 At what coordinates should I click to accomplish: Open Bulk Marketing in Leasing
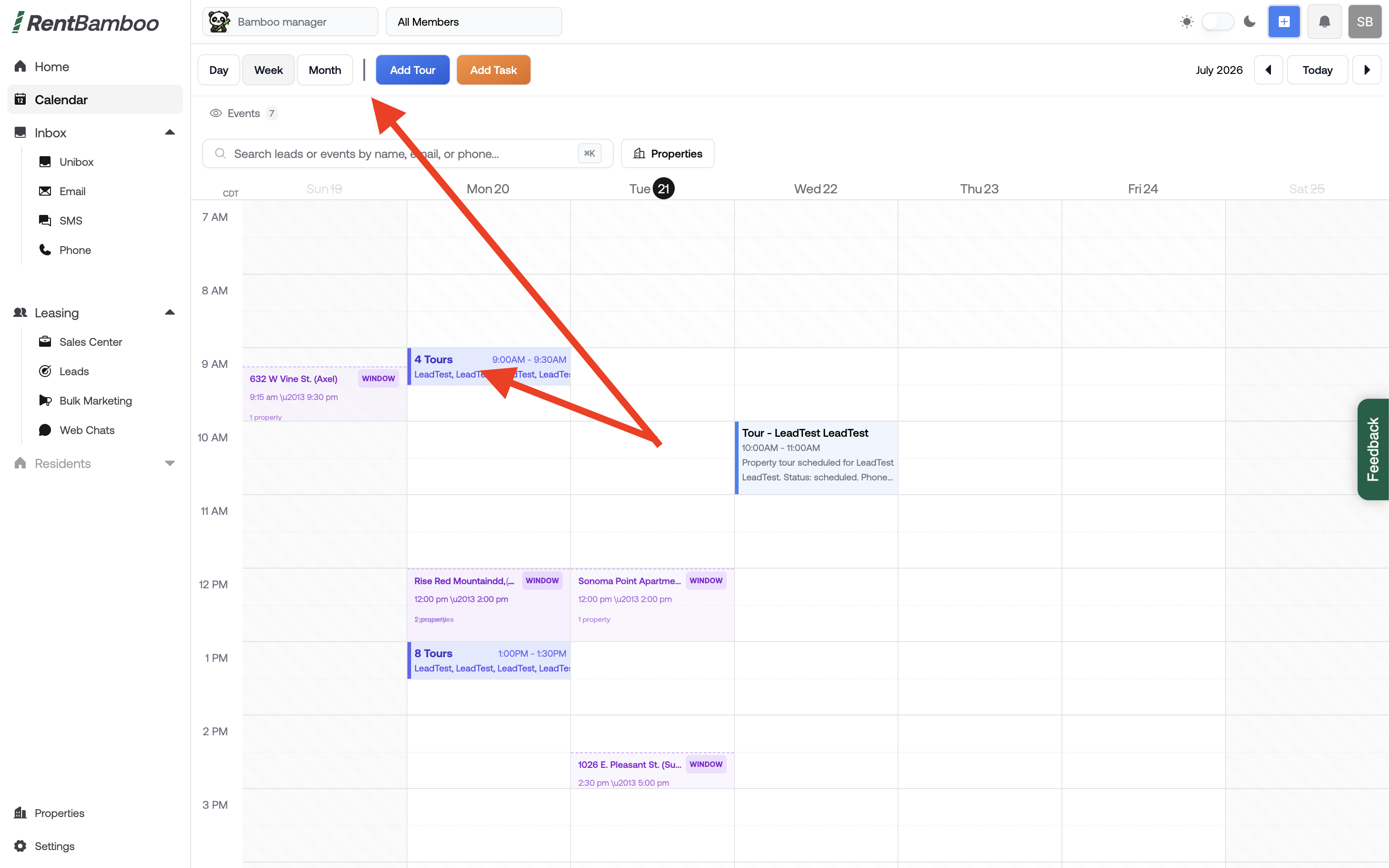(95, 400)
